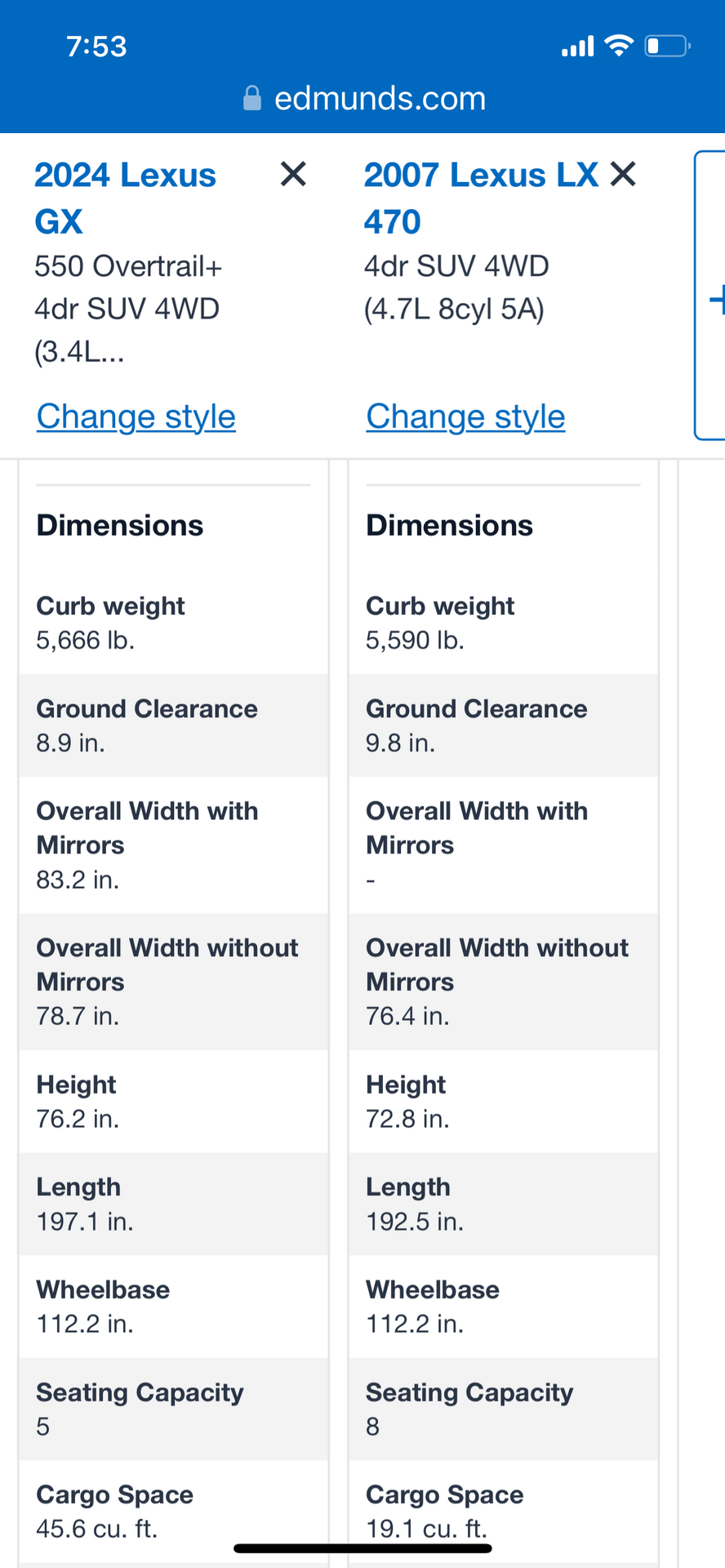Open the 2024 Lexus GX title link
The image size is (725, 1568).
pos(125,198)
